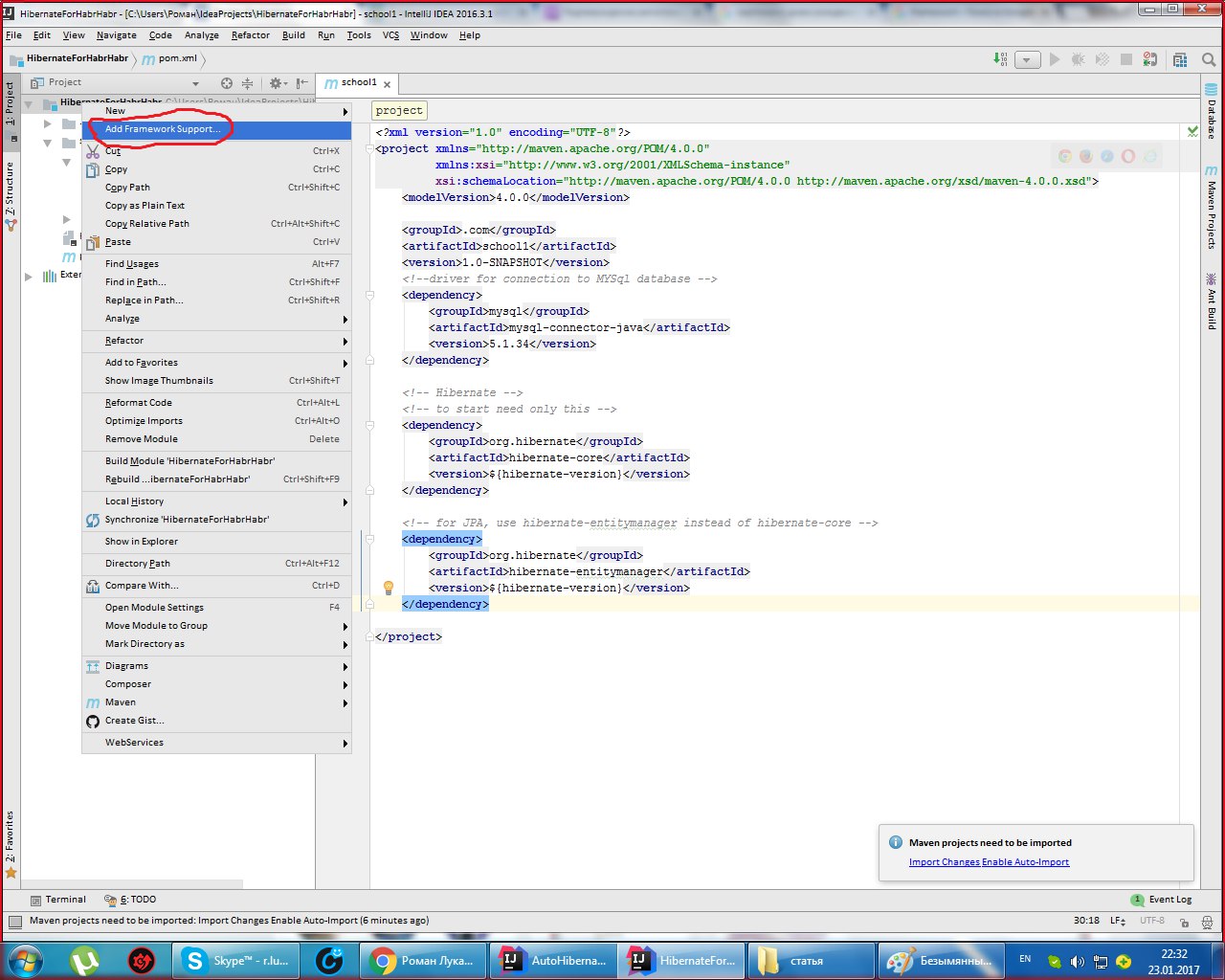The height and width of the screenshot is (980, 1225).
Task: Expand the Refactor submenu
Action: coord(216,341)
